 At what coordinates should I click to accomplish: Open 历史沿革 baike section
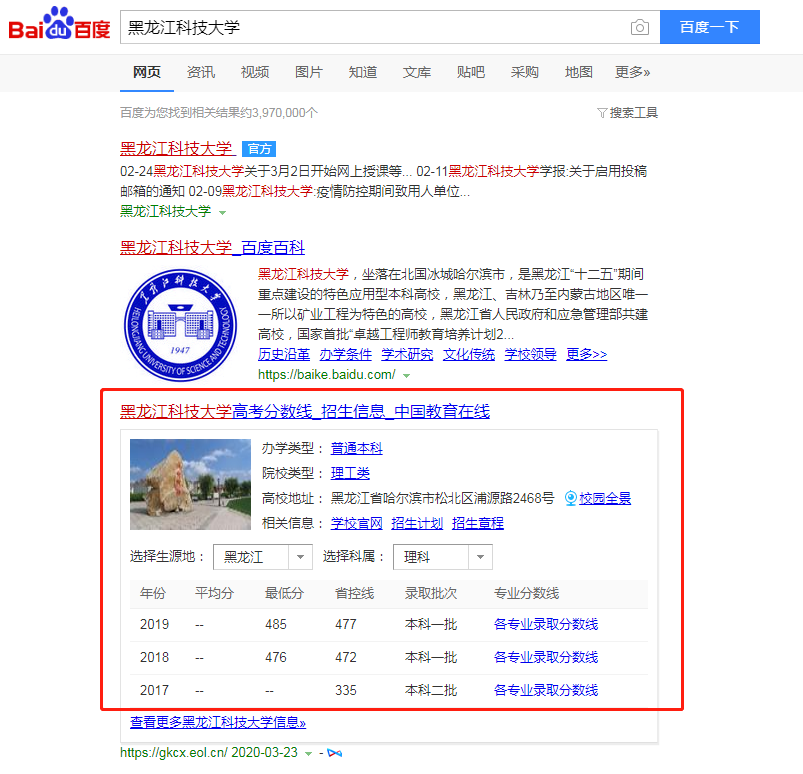[x=284, y=354]
